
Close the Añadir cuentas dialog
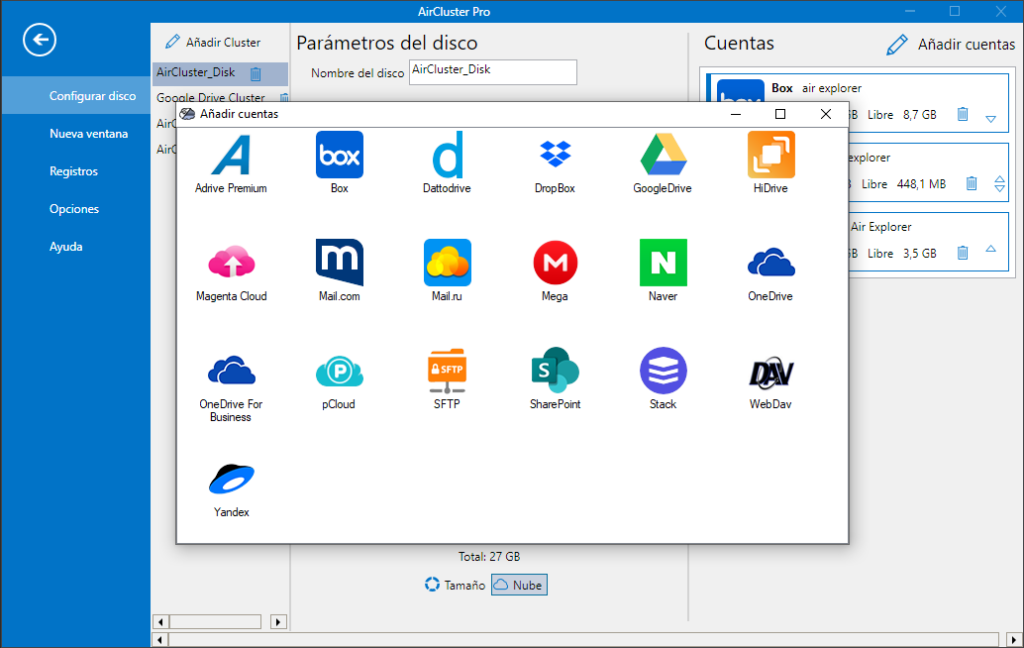pyautogui.click(x=825, y=114)
